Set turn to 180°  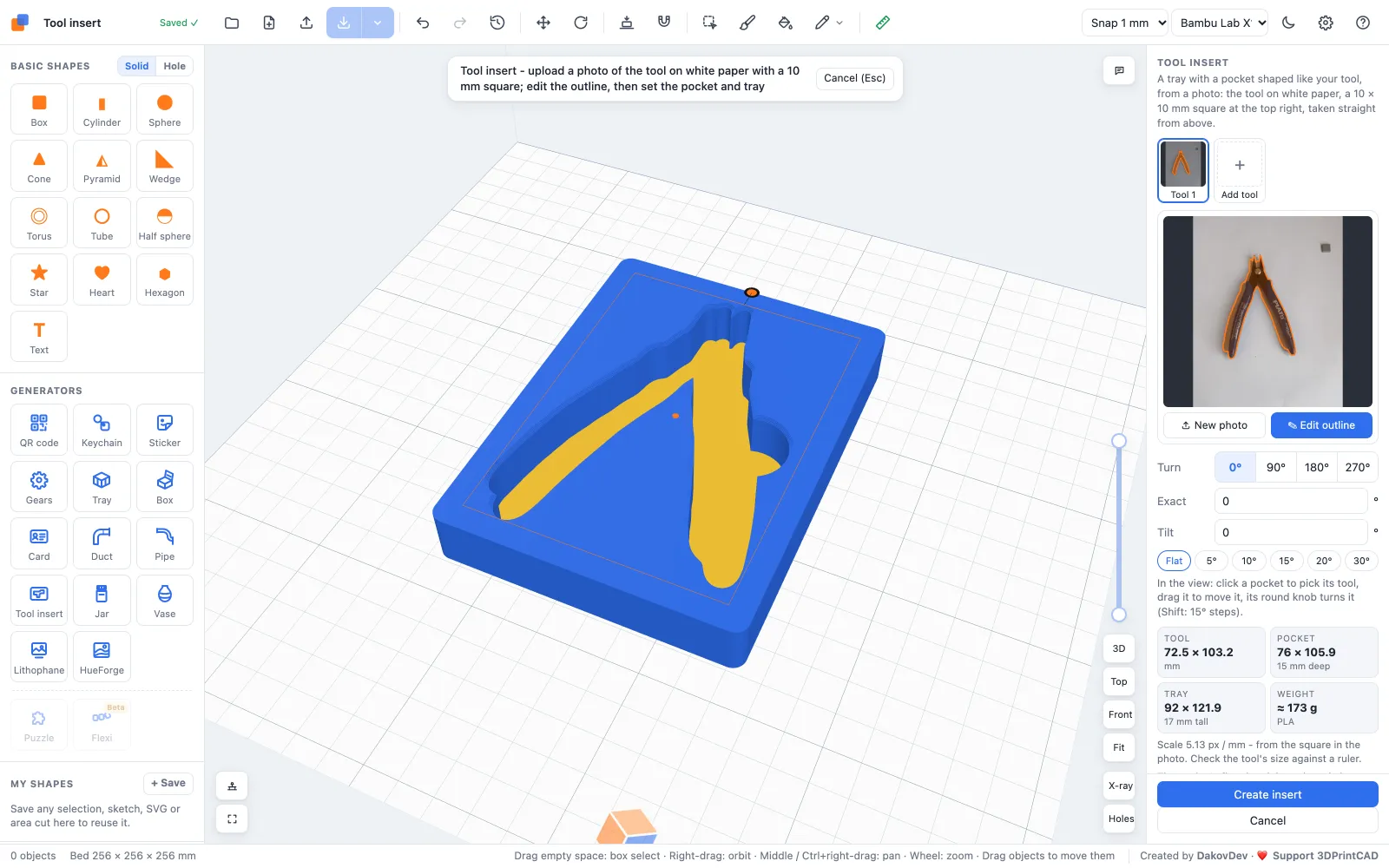point(1317,467)
